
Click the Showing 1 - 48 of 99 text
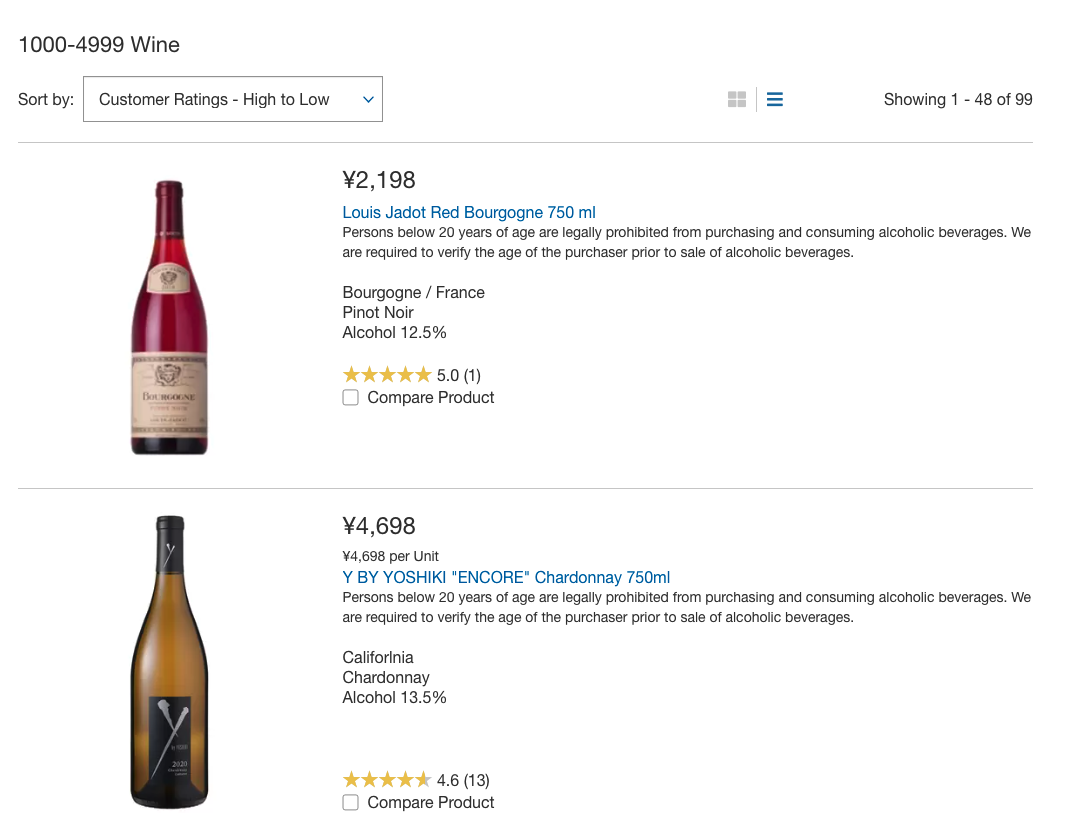click(x=958, y=99)
